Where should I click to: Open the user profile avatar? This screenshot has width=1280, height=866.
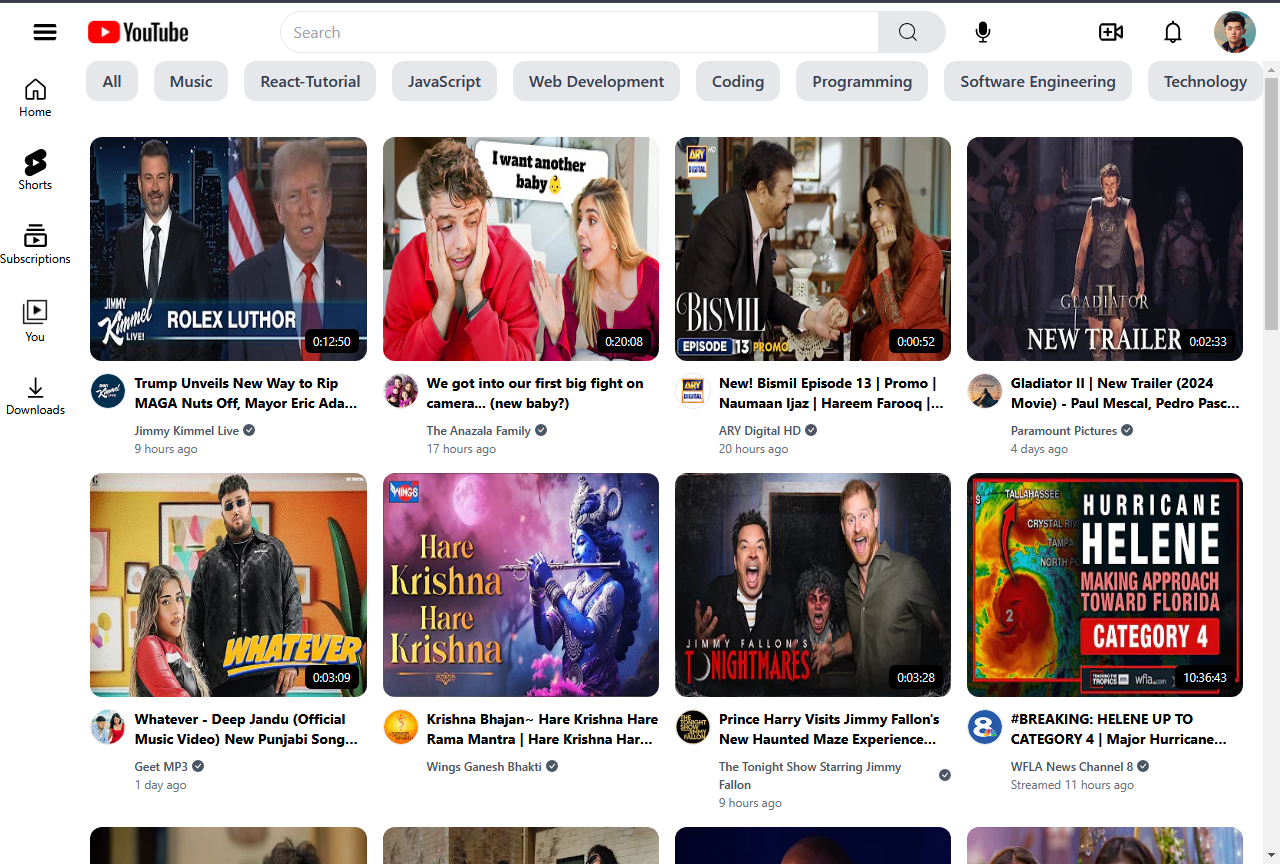pos(1235,32)
